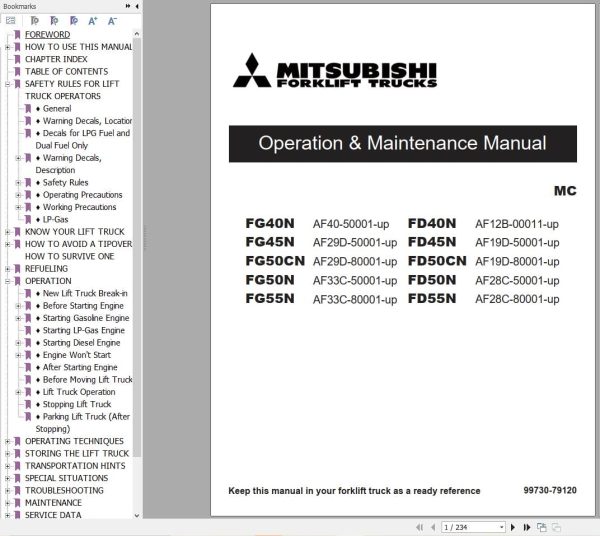Expand Before Starting Engine bookmark
Screen dimensions: 600x536
(x=18, y=306)
